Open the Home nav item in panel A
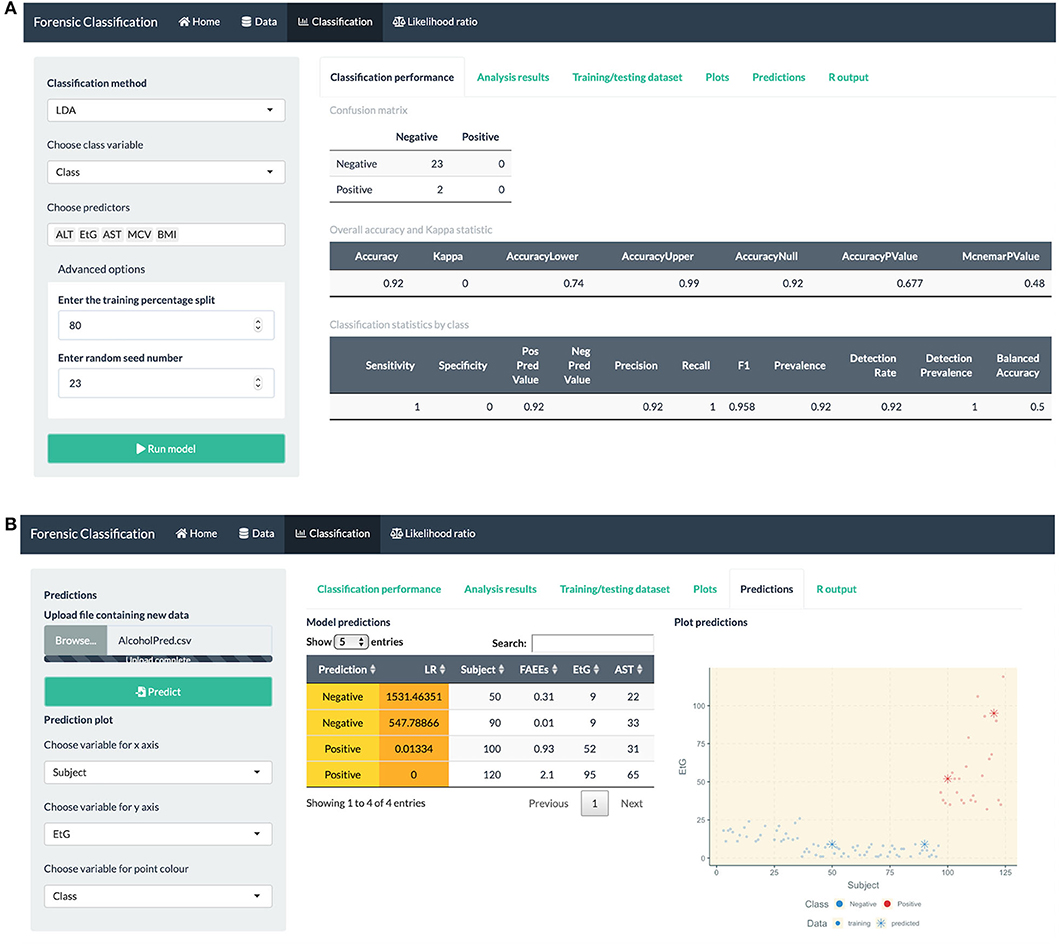The height and width of the screenshot is (946, 1059). pos(199,22)
